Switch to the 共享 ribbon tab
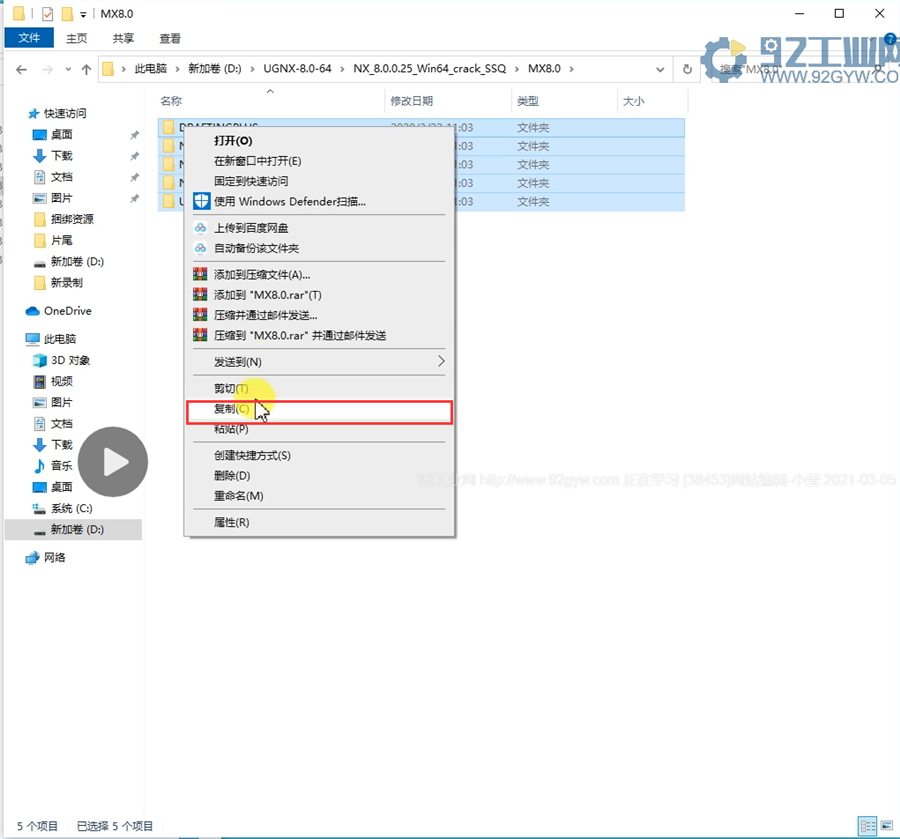900x839 pixels. [x=123, y=38]
